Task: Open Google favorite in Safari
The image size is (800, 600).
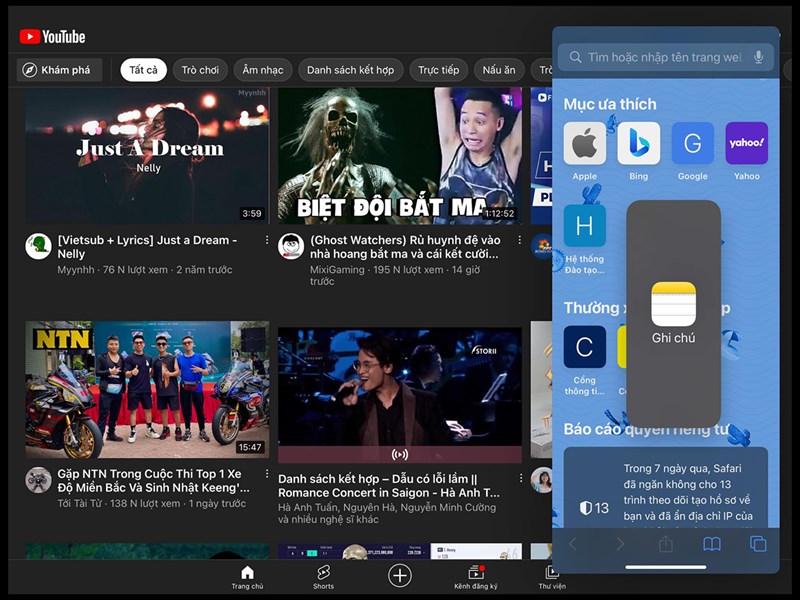Action: point(692,144)
